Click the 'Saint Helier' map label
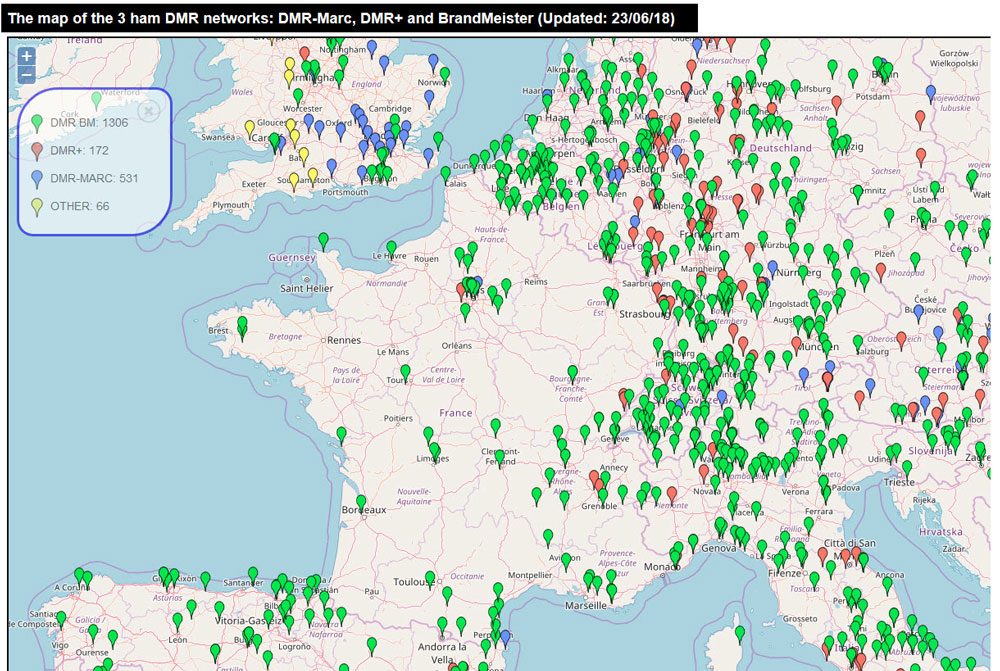 [x=307, y=288]
